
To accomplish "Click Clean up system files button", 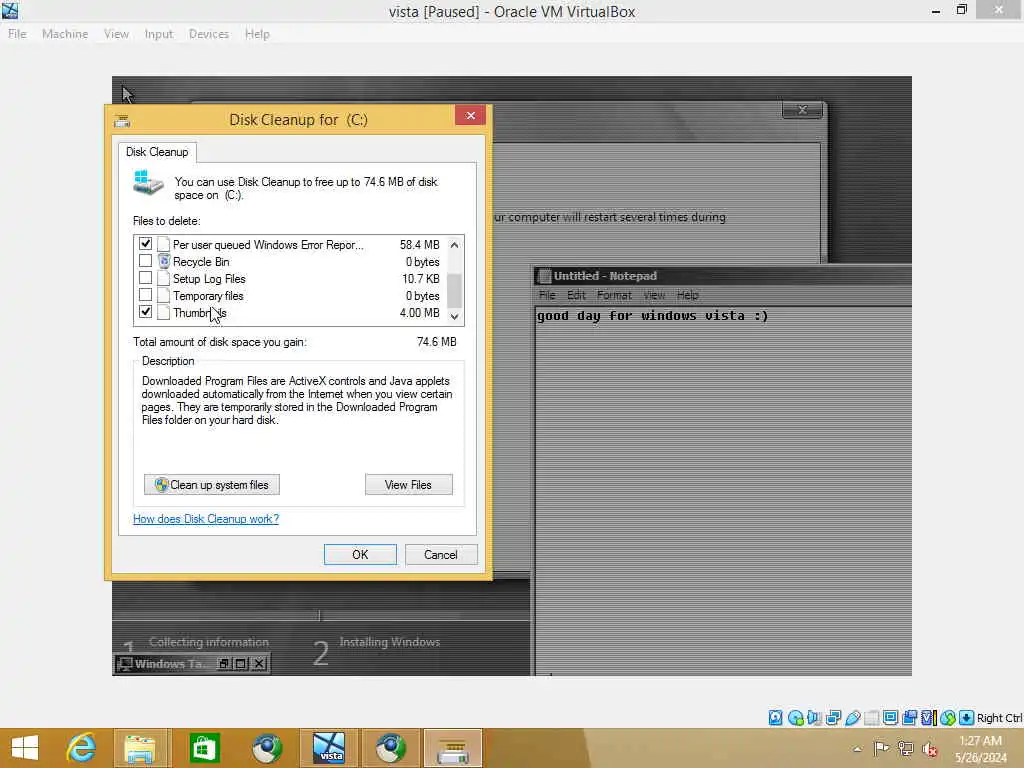I will click(212, 485).
